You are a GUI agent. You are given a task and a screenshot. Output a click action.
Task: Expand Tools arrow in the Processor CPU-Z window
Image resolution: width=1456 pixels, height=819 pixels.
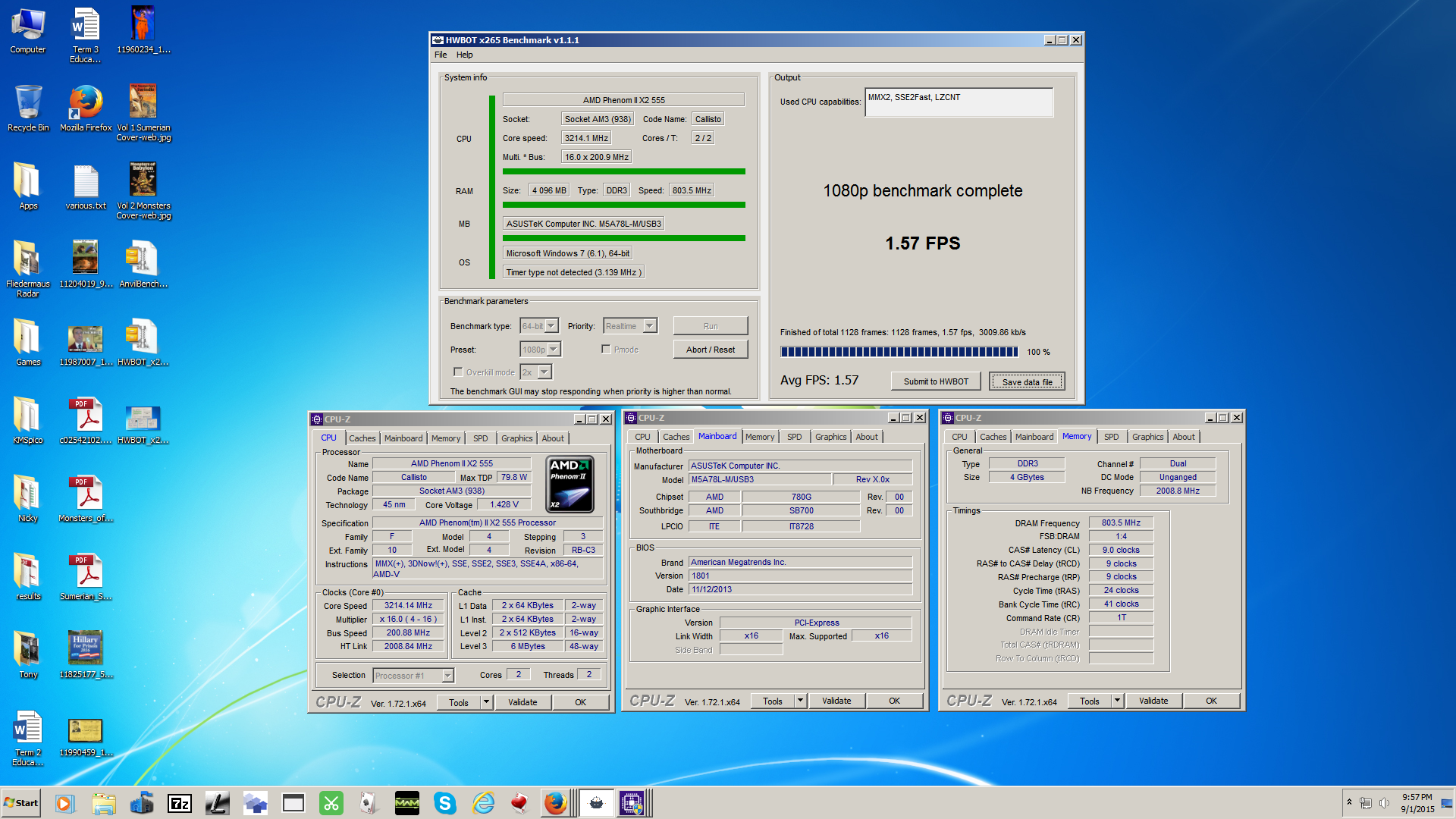point(486,702)
